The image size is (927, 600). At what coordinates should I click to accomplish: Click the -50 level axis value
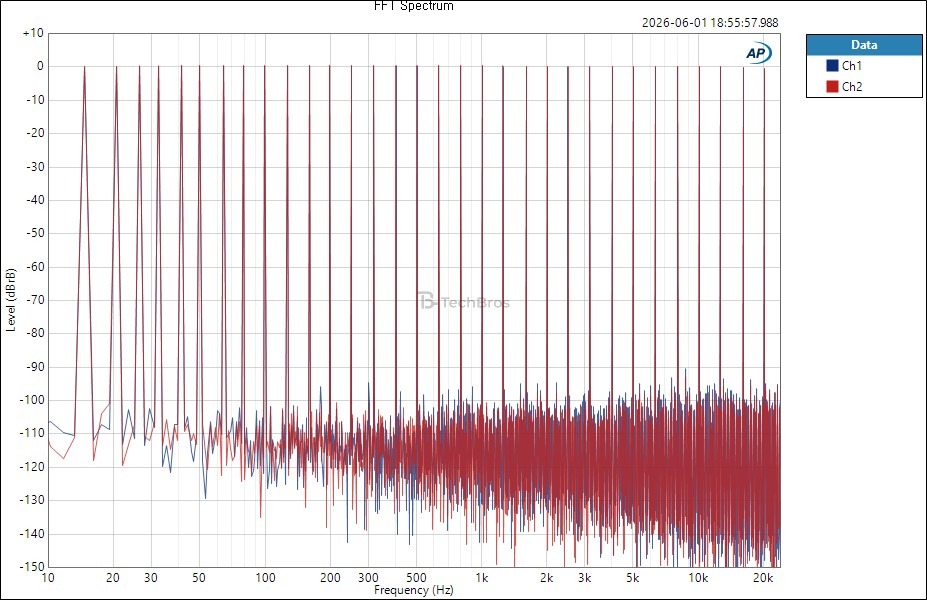point(34,233)
